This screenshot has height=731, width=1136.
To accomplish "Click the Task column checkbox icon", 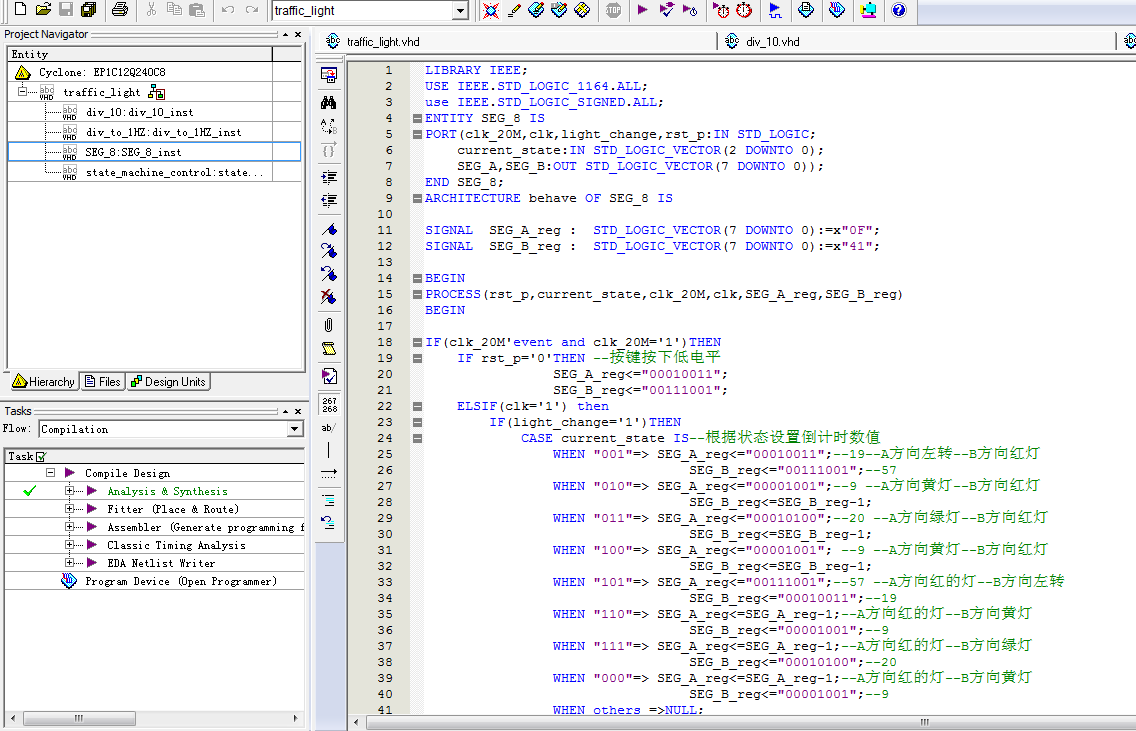I will pos(41,456).
